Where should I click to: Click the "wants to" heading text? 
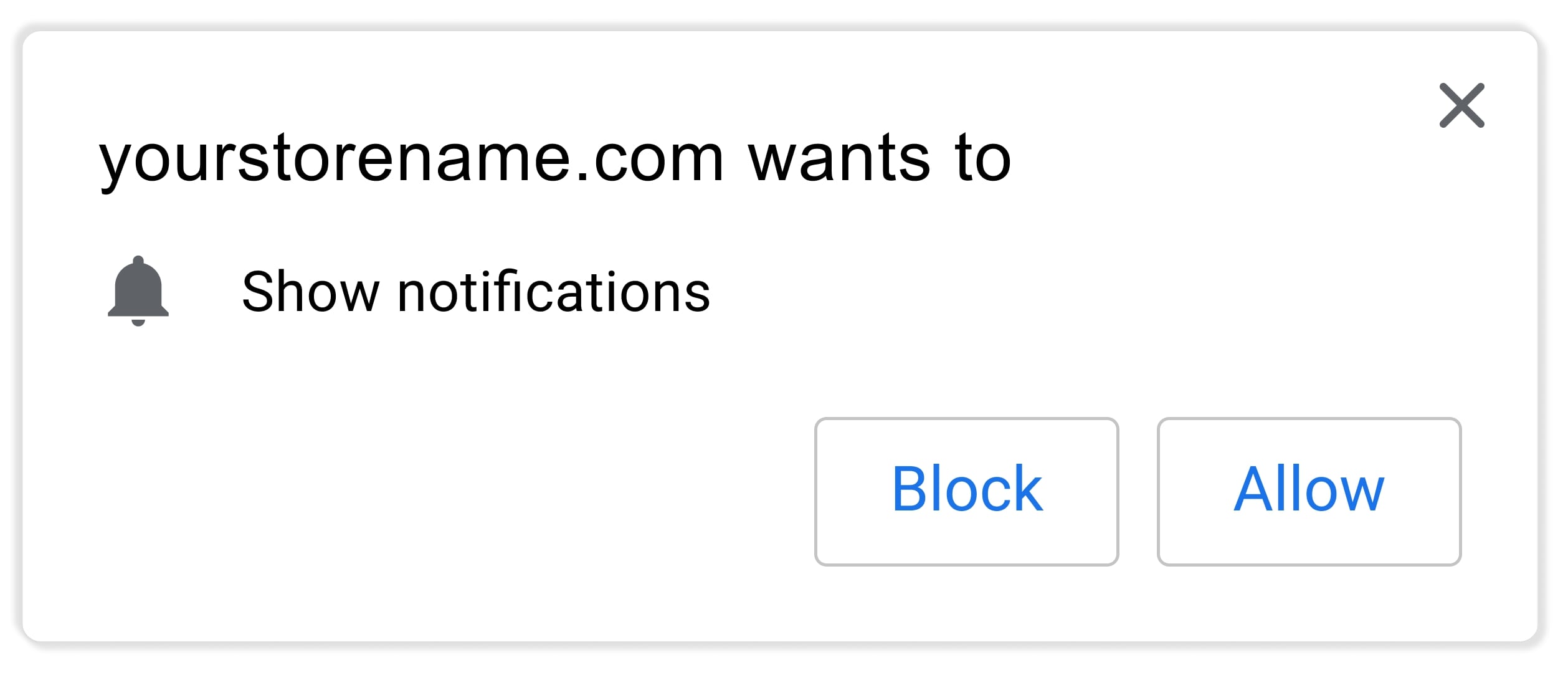point(879,160)
